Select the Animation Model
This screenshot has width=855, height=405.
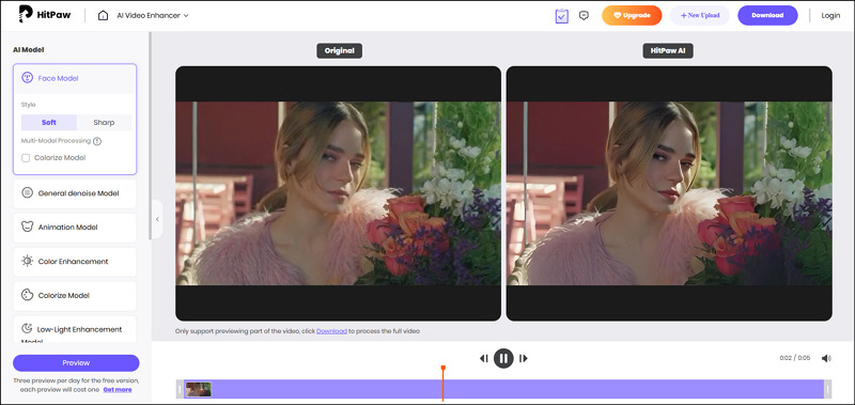point(75,227)
